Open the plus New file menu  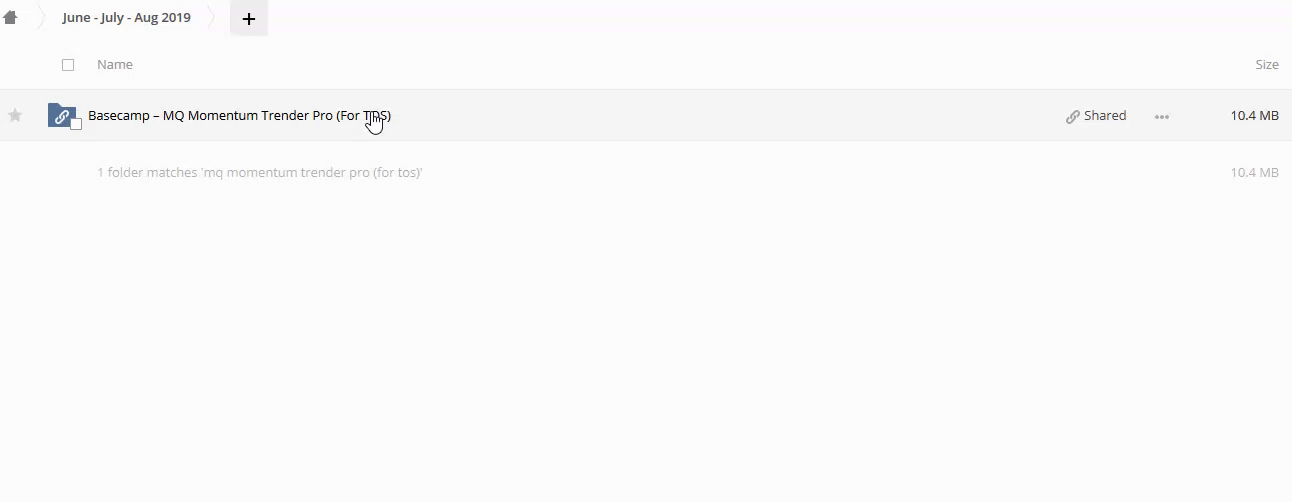[249, 18]
